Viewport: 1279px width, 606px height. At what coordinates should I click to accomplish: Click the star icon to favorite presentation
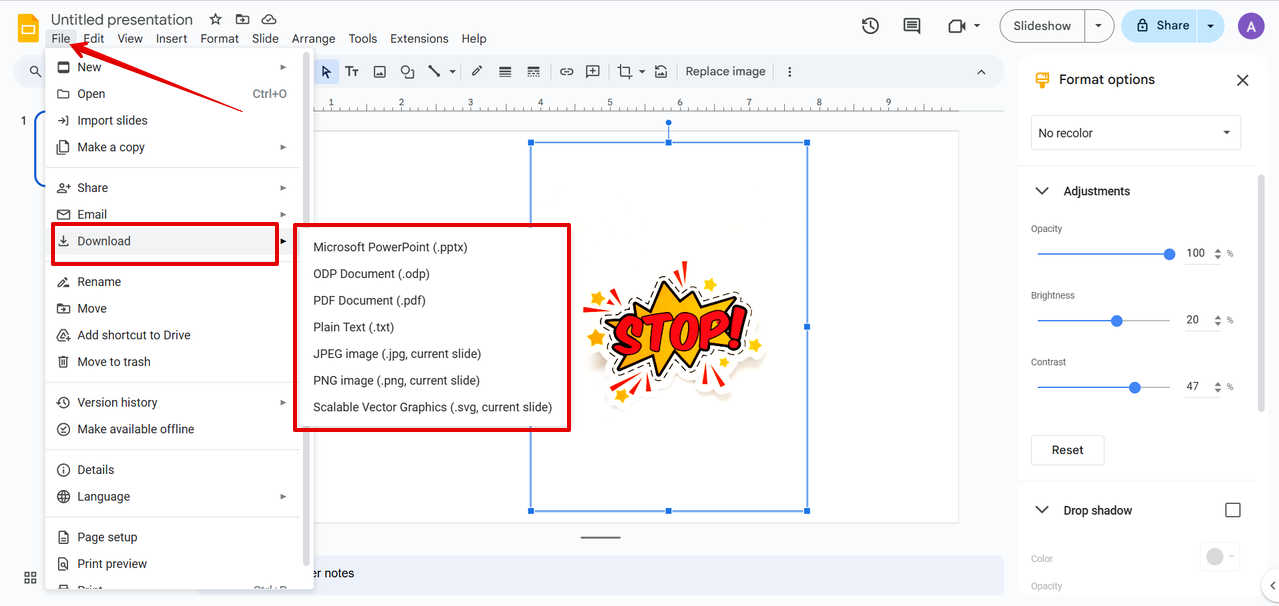[215, 20]
